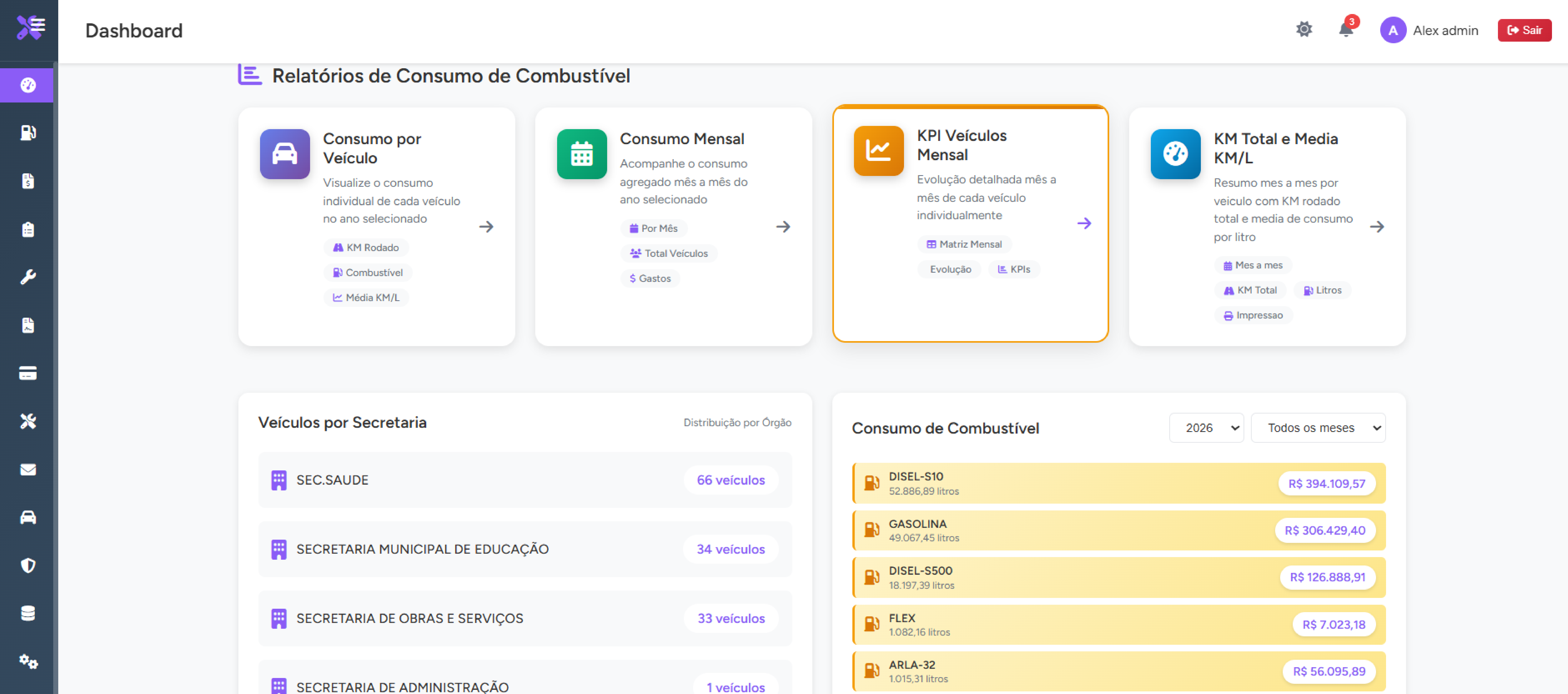This screenshot has width=1568, height=694.
Task: Click the fuel pump icon on GASOLINA row
Action: [x=872, y=530]
